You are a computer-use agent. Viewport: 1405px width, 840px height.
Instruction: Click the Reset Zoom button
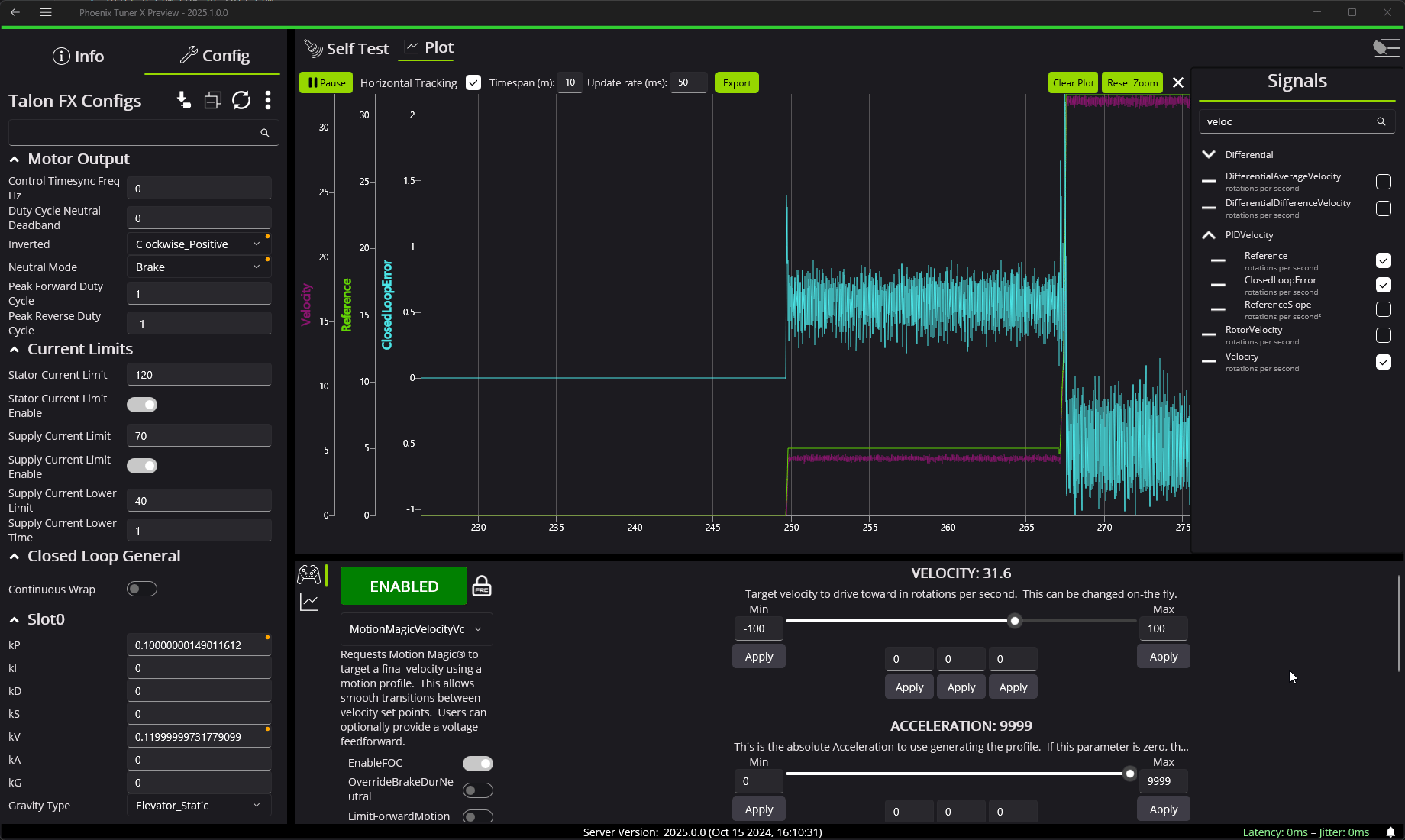point(1132,82)
